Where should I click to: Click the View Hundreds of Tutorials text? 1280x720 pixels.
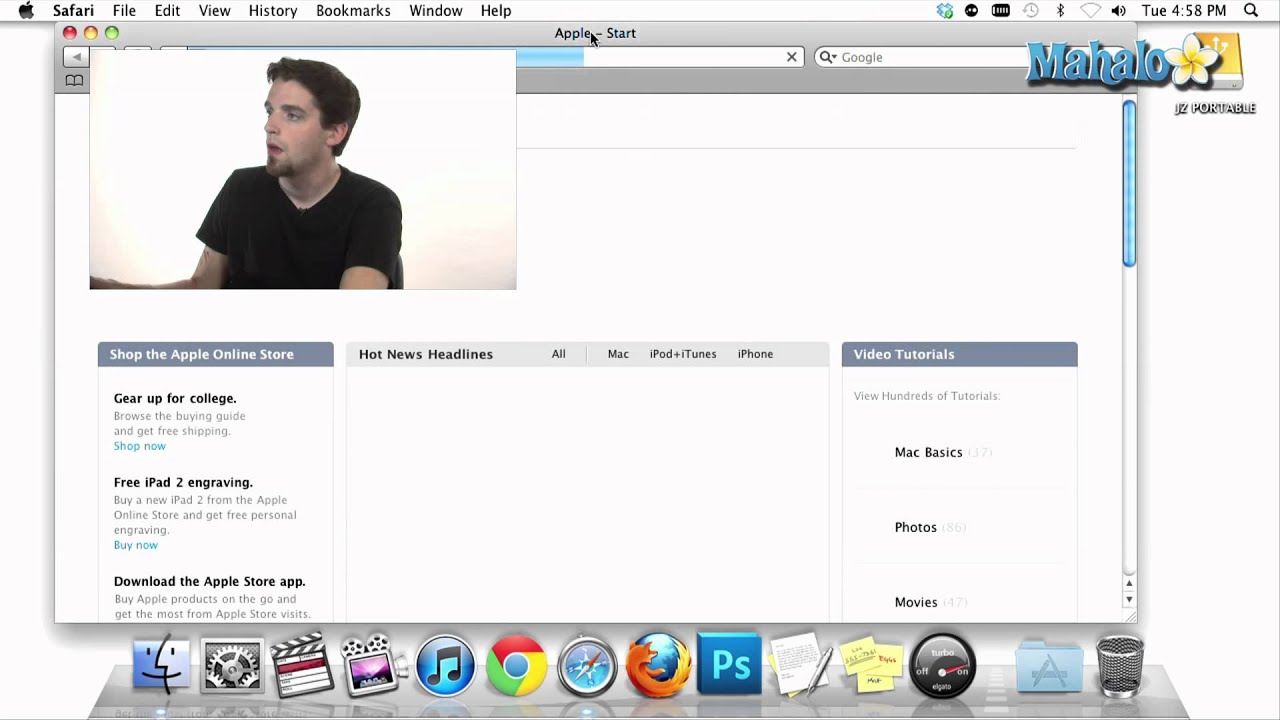[927, 396]
